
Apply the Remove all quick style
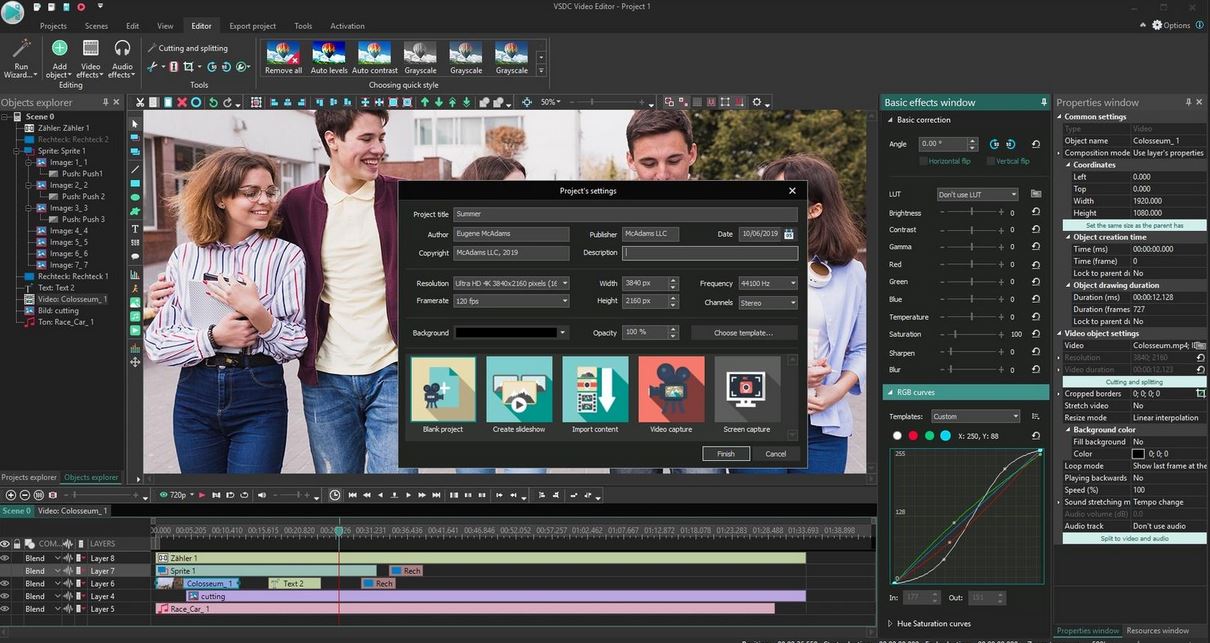(x=283, y=58)
